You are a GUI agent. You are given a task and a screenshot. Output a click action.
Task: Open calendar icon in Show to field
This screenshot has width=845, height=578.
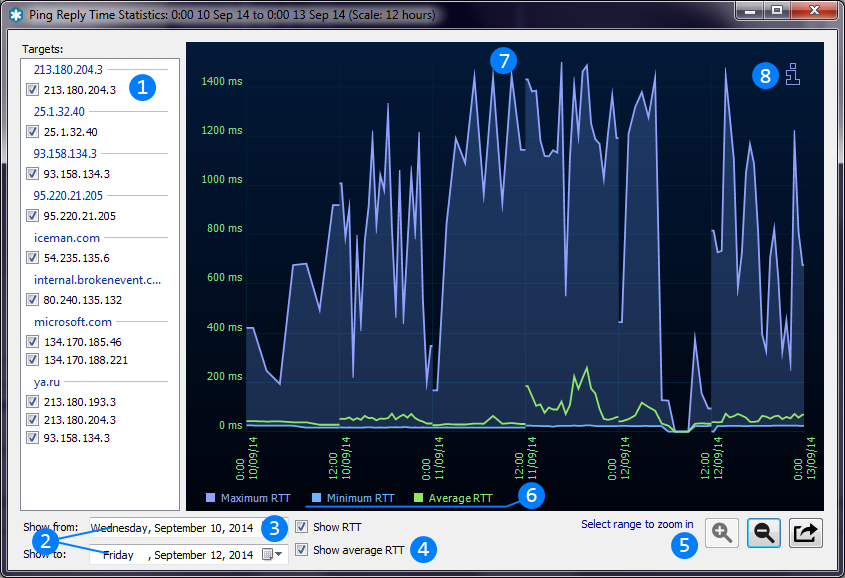pos(269,554)
